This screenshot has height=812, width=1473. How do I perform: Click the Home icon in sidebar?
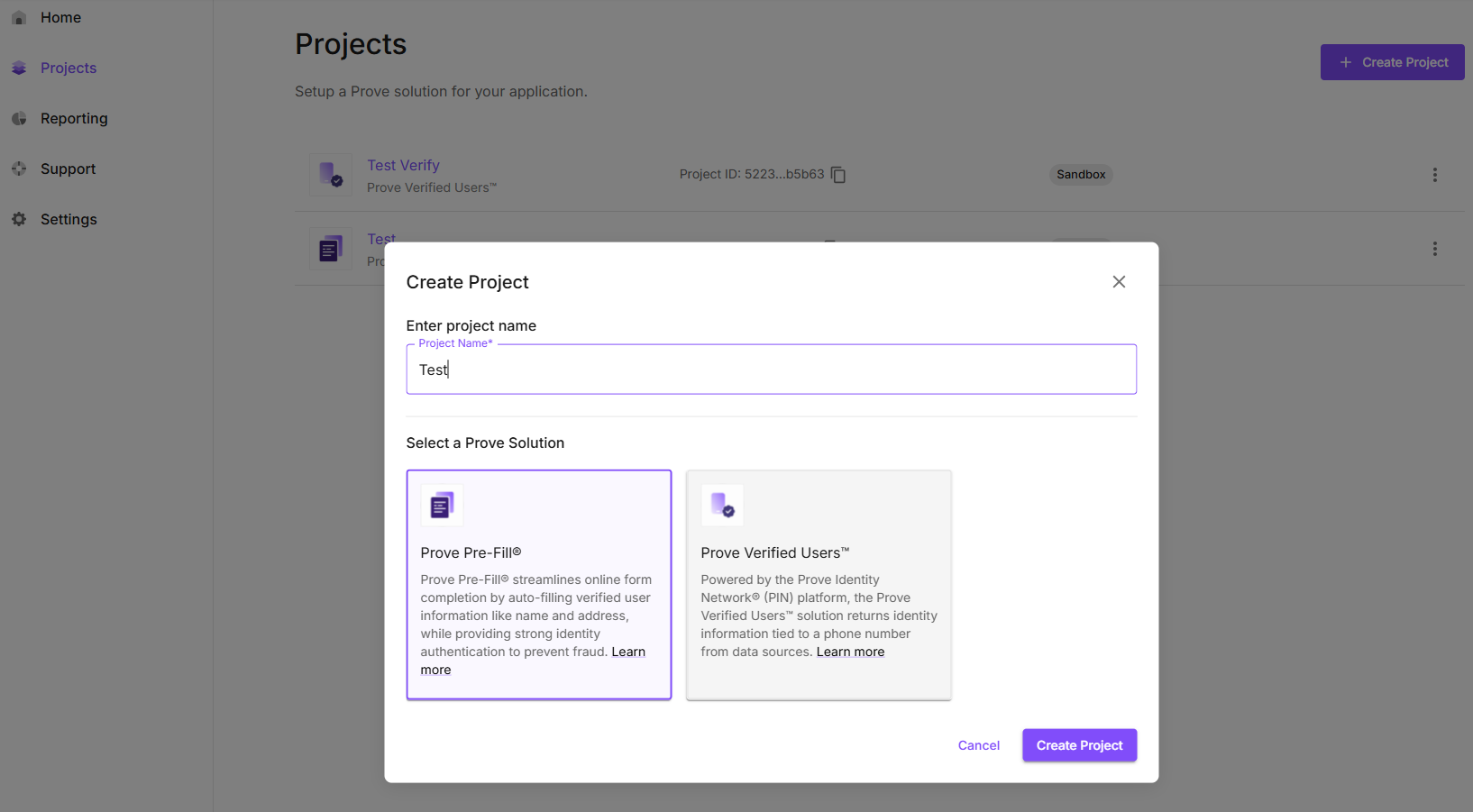coord(19,18)
